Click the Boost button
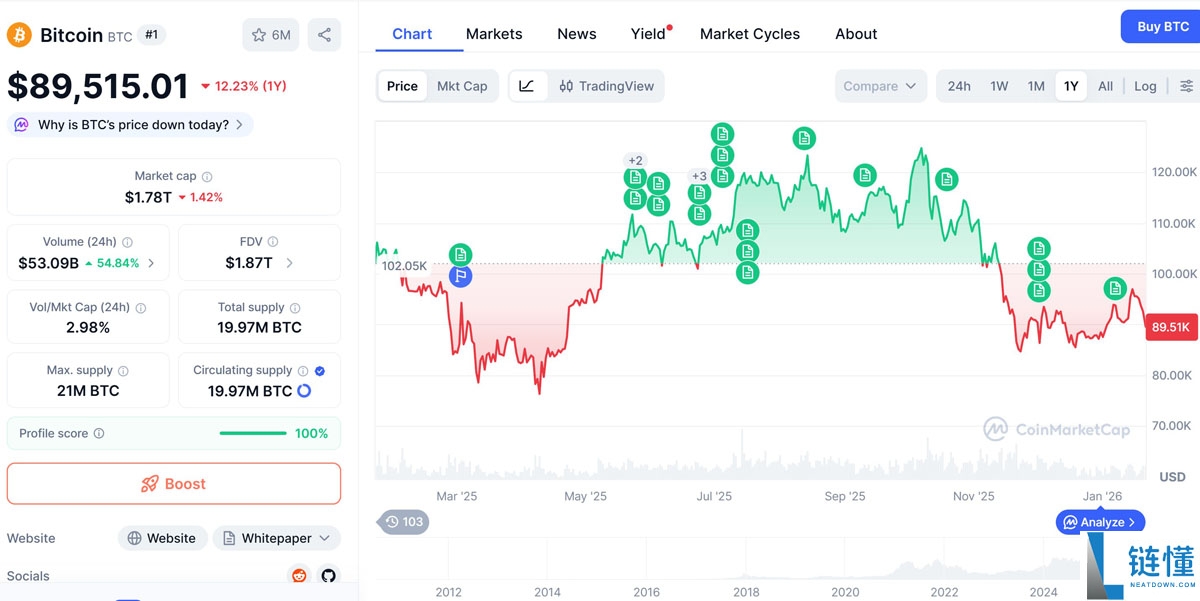The height and width of the screenshot is (601, 1200). [x=174, y=484]
